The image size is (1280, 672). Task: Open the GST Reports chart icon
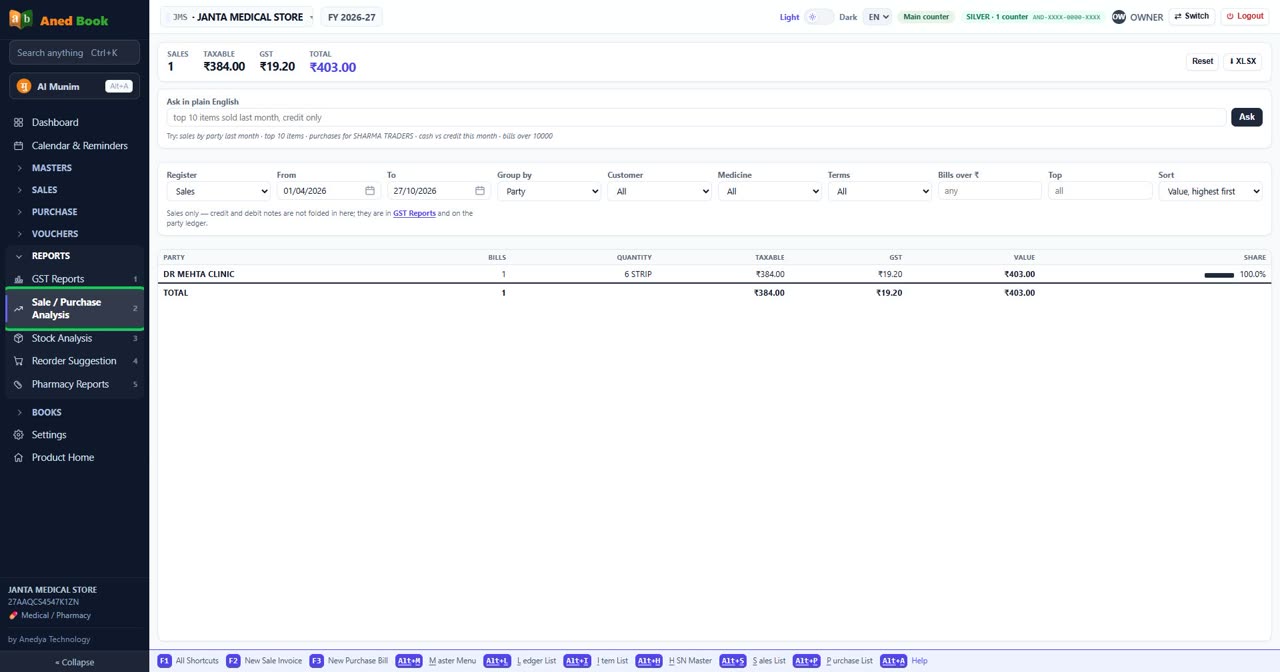(18, 279)
